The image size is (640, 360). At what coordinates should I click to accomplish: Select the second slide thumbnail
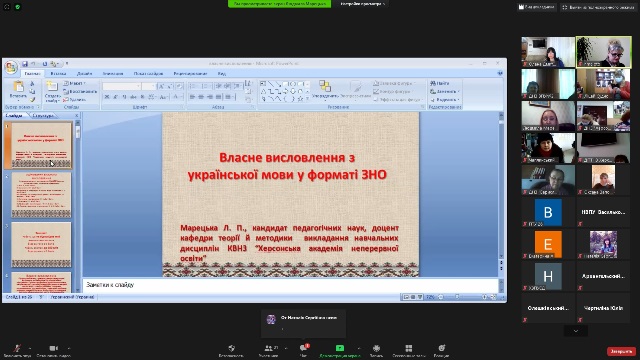coord(41,195)
